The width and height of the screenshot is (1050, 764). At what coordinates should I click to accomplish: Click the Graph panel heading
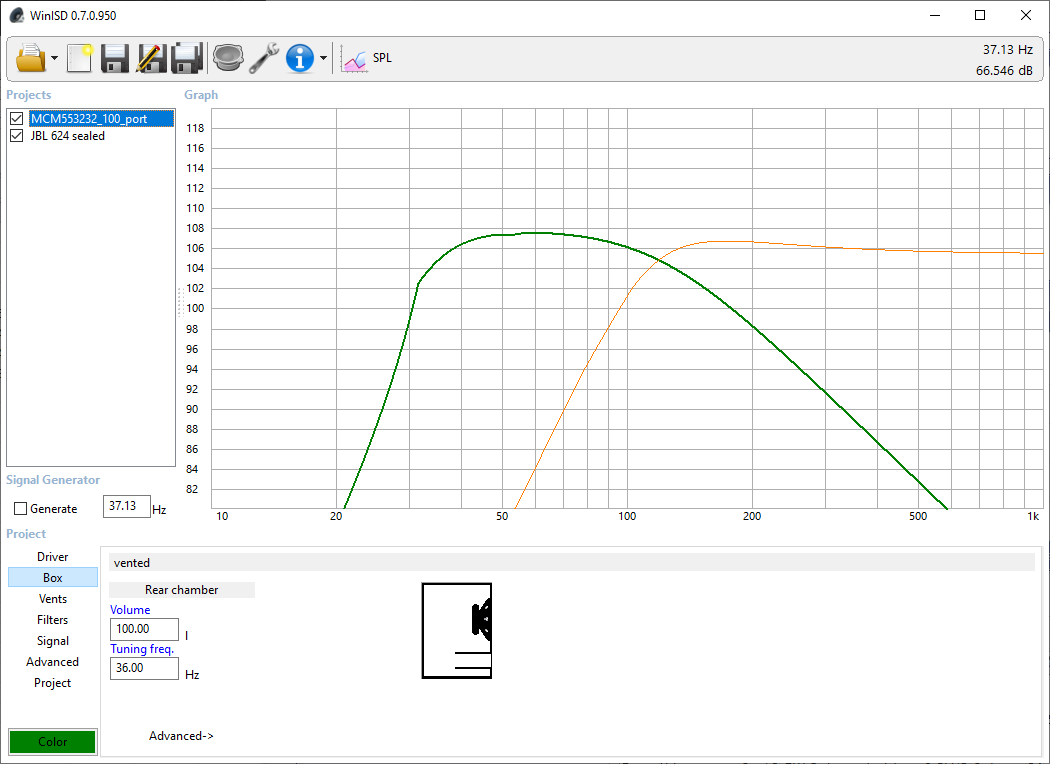(x=201, y=94)
